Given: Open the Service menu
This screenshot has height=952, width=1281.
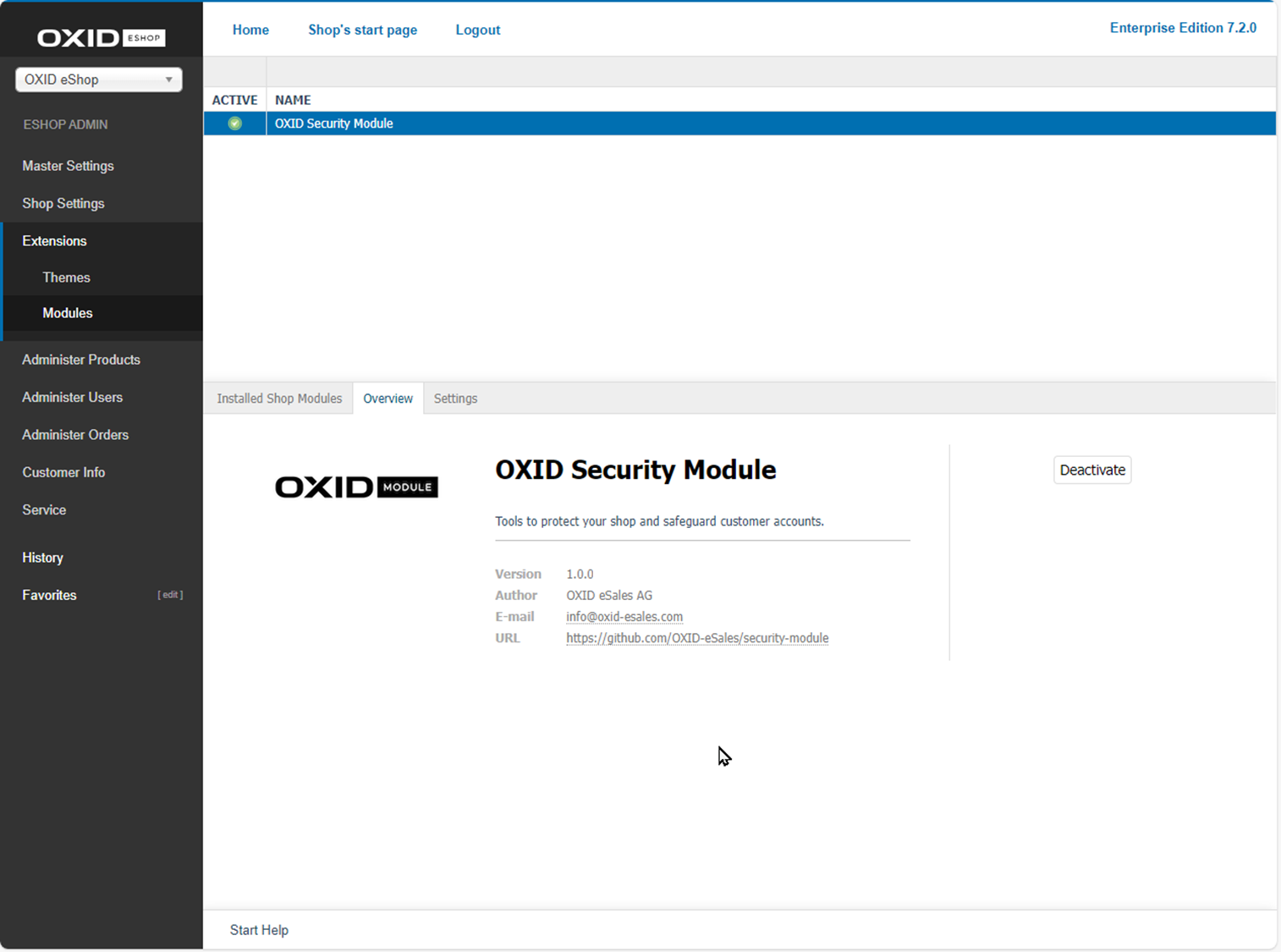Looking at the screenshot, I should pos(44,510).
